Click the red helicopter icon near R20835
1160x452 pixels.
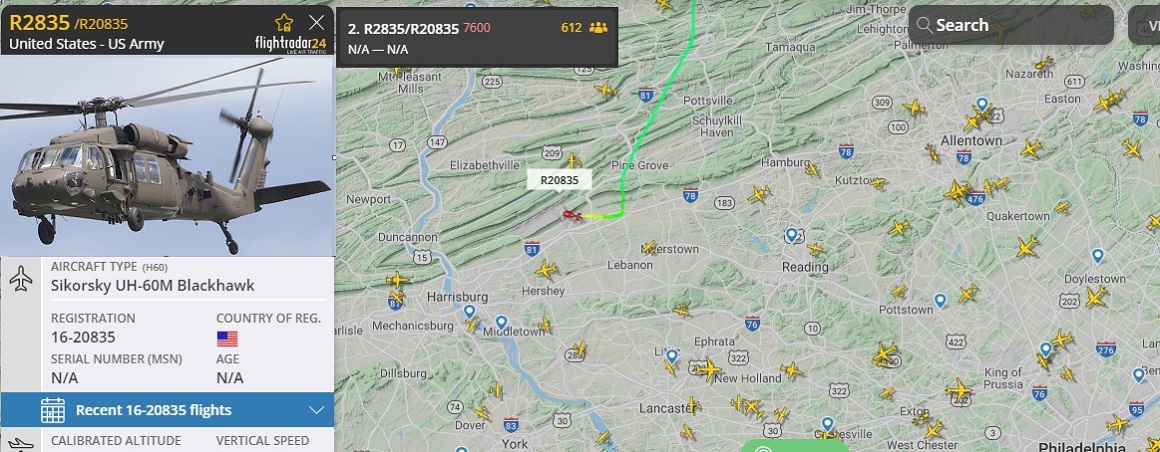coord(572,215)
